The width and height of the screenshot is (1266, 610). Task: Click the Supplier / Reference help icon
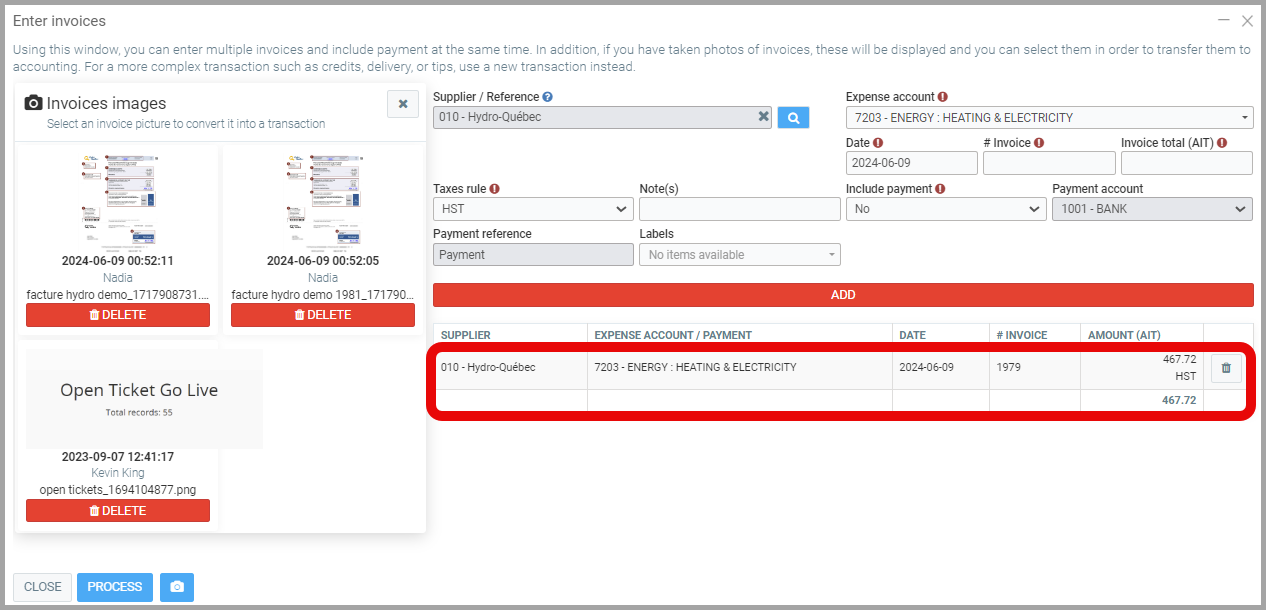coord(547,97)
